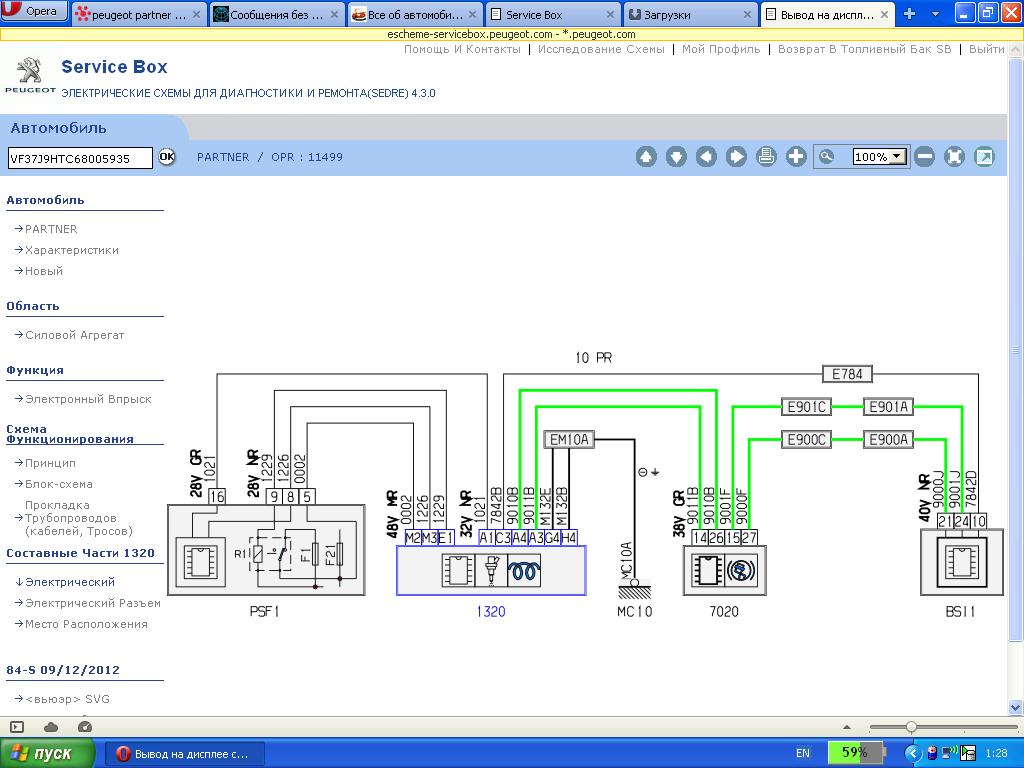Click Выйти logout link
The image size is (1024, 768).
(x=986, y=49)
